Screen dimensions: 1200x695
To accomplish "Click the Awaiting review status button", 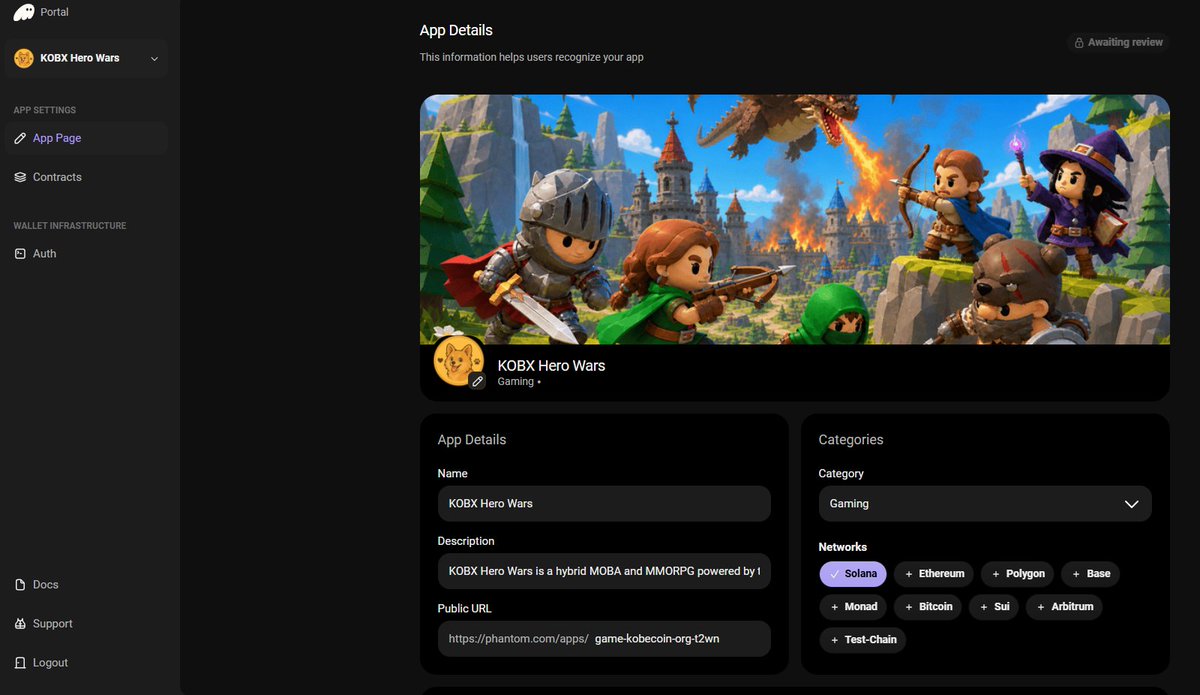I will 1118,43.
